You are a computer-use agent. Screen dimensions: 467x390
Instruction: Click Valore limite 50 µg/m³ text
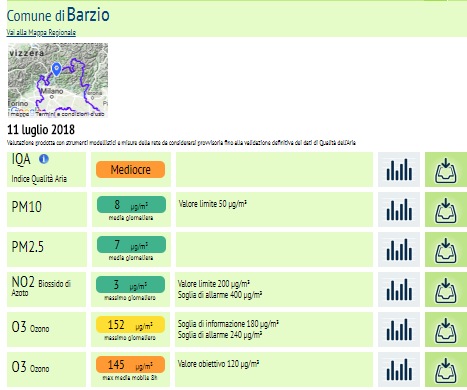(212, 204)
